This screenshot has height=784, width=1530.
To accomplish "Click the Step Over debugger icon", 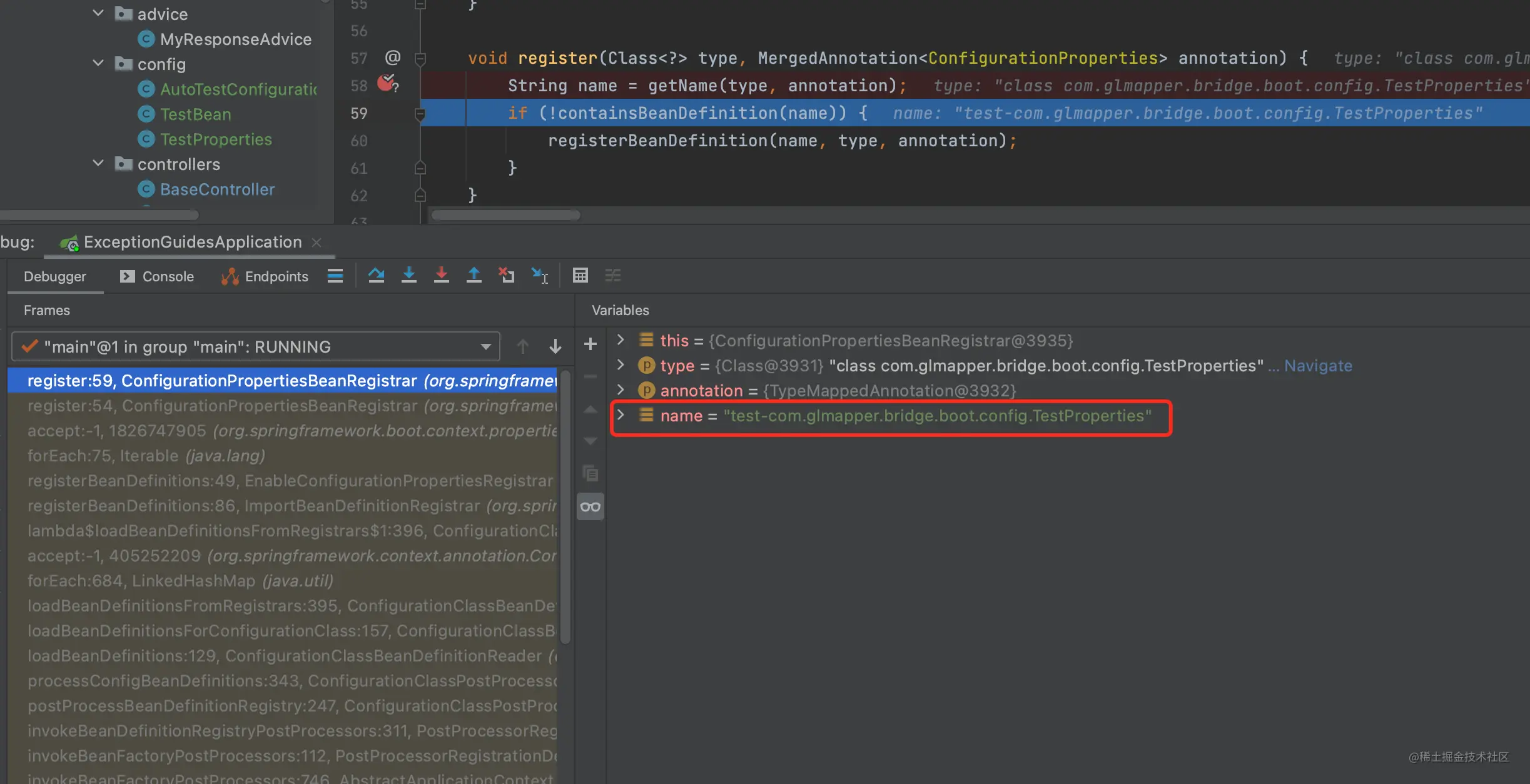I will pyautogui.click(x=376, y=275).
